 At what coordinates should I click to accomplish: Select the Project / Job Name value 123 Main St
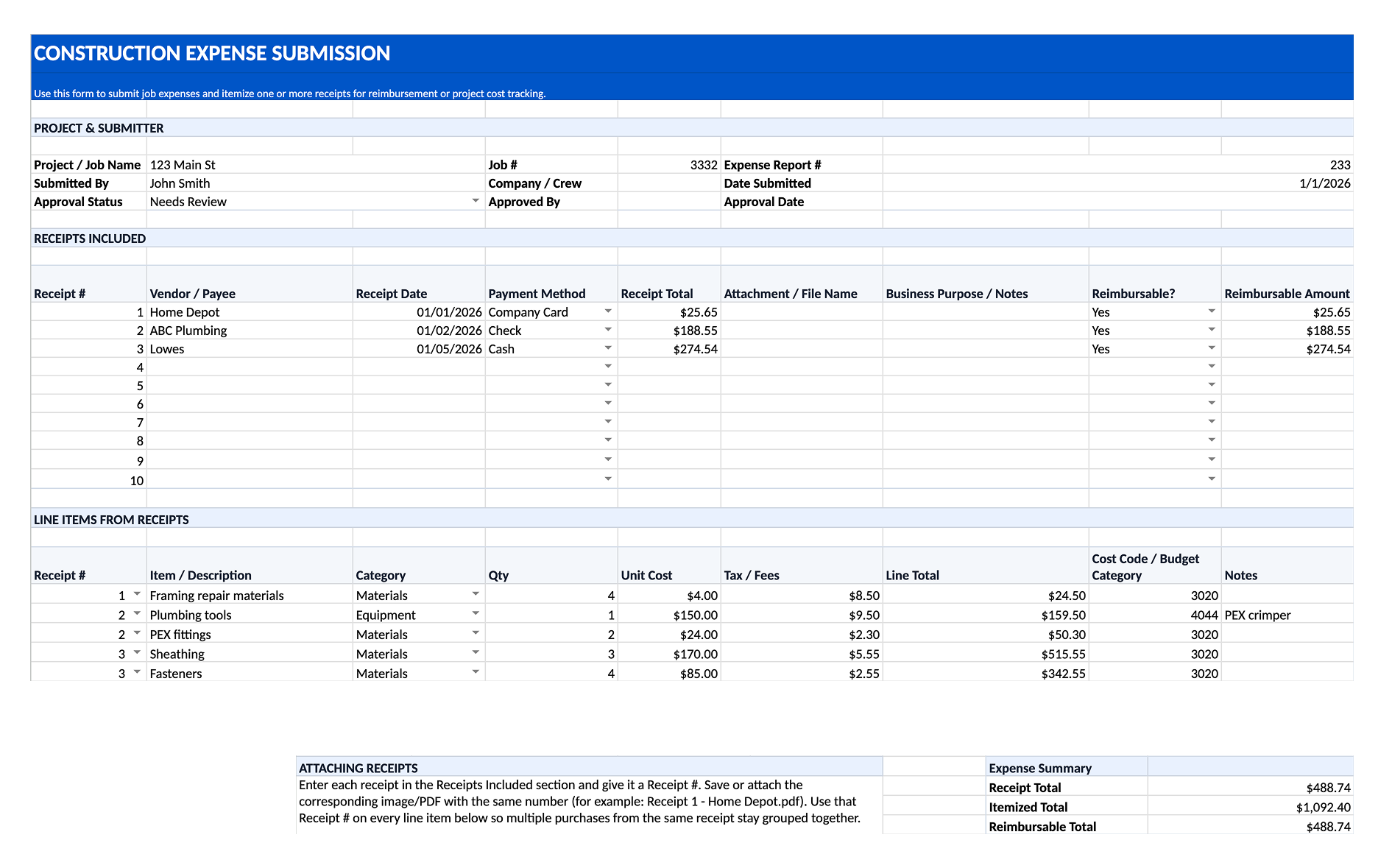coord(316,165)
